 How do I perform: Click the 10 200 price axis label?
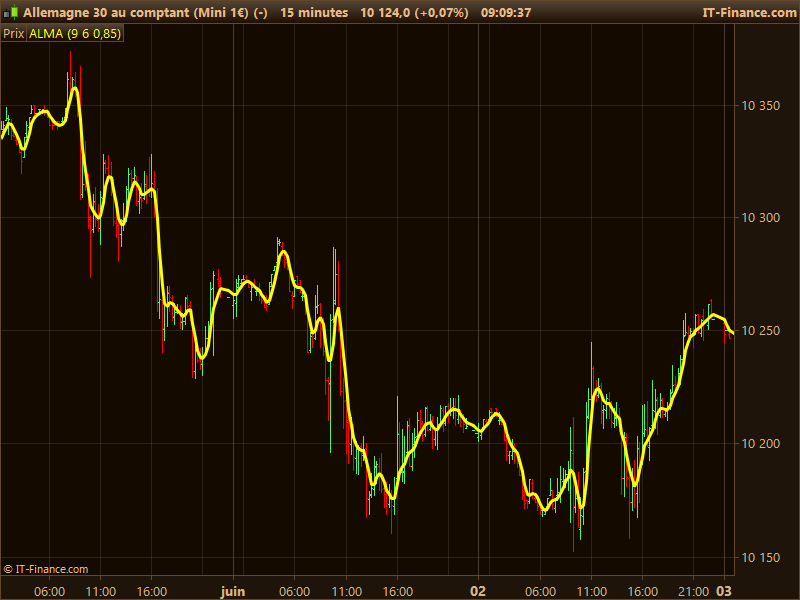(x=760, y=443)
